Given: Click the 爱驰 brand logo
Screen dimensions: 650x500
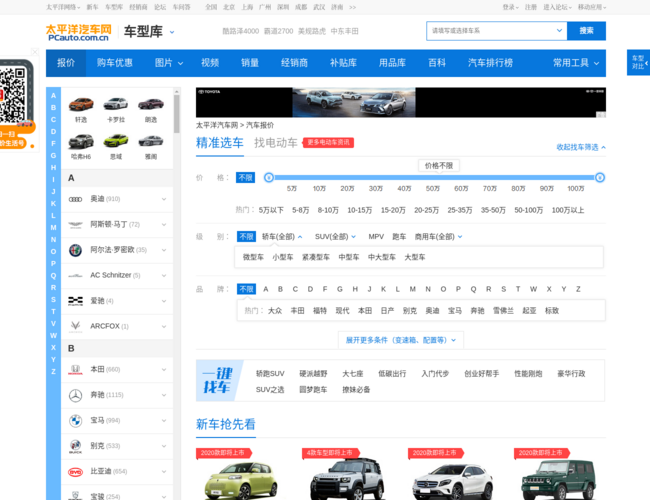Looking at the screenshot, I should coord(75,301).
